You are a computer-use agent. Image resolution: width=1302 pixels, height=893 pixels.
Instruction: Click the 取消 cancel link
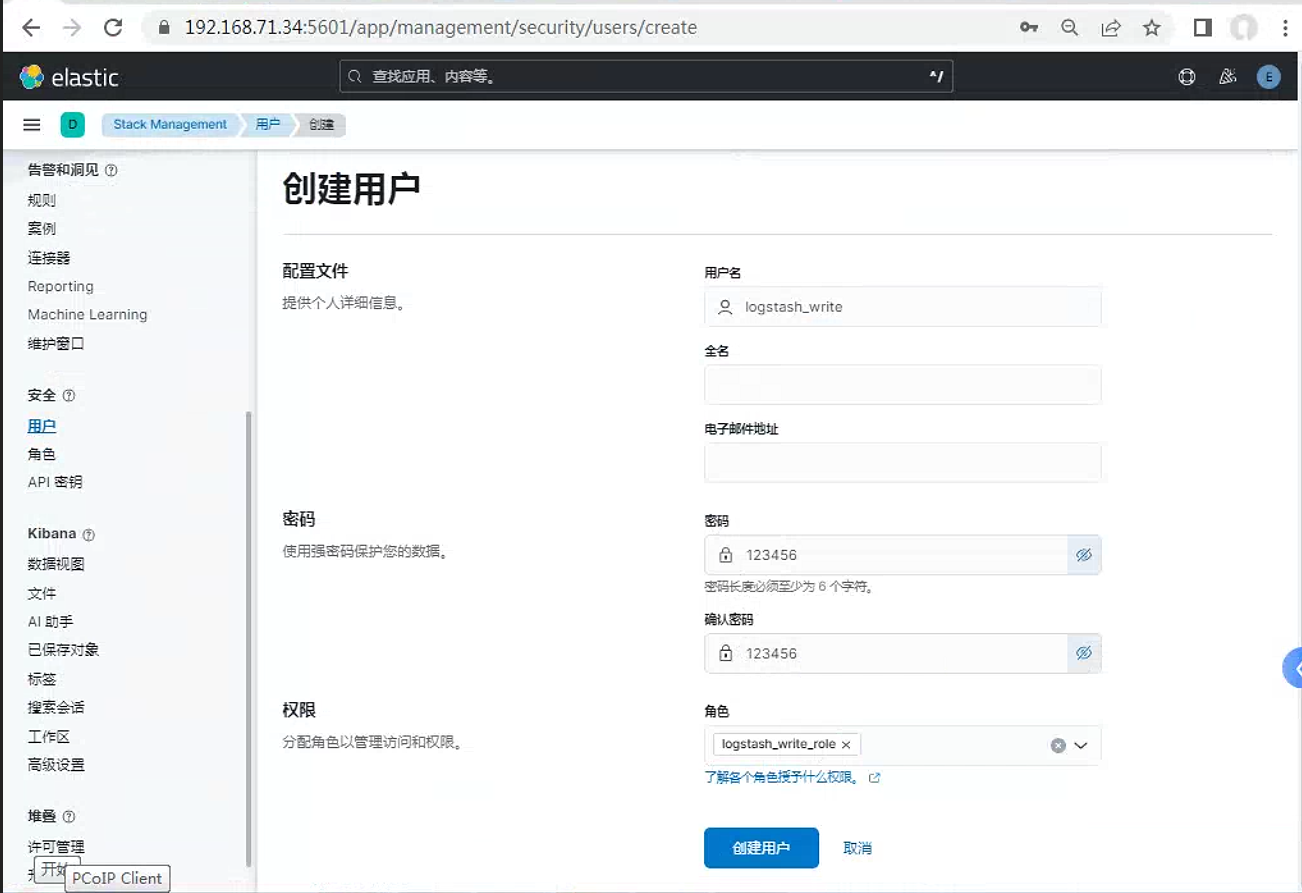pyautogui.click(x=857, y=848)
